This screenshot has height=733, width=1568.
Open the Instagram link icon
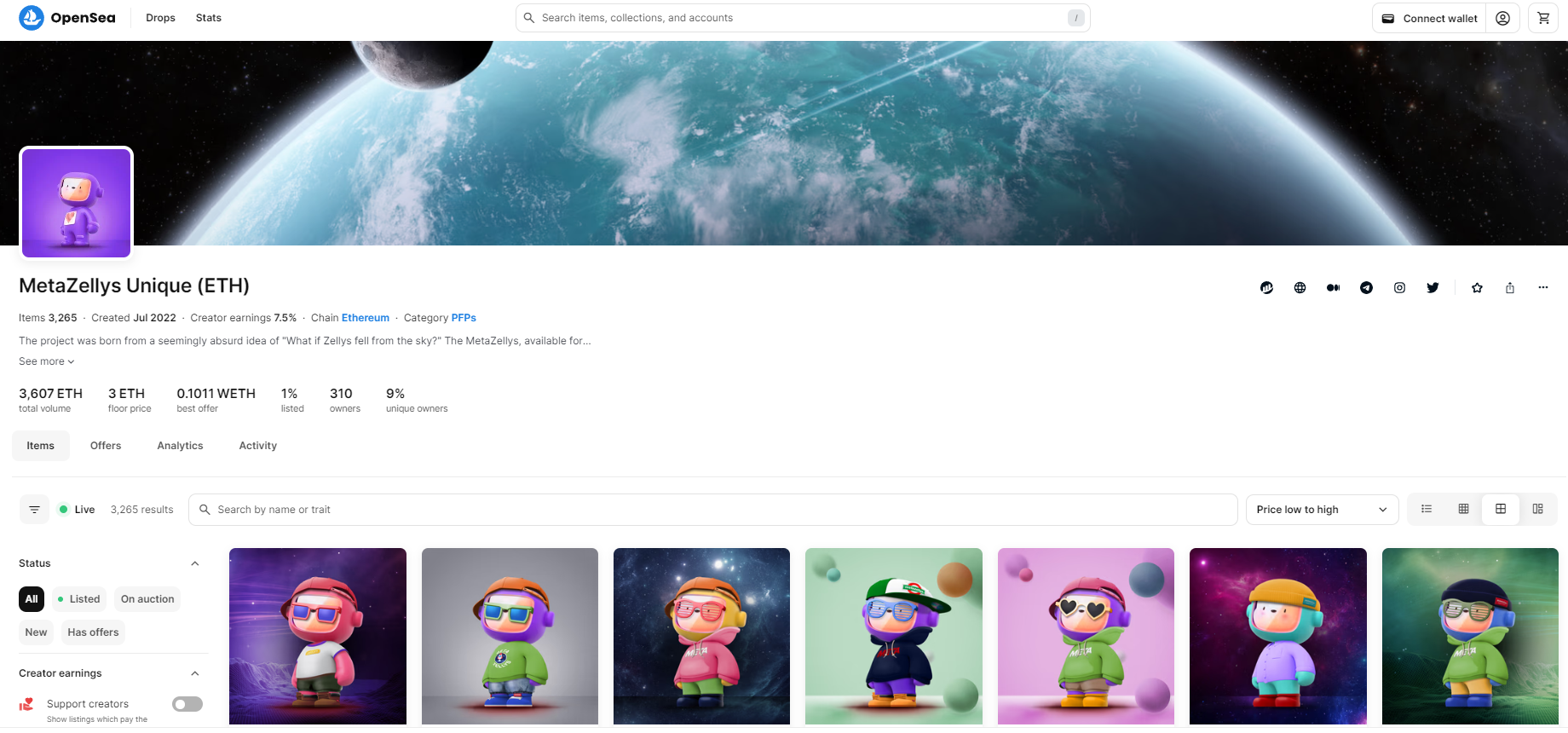[x=1399, y=288]
